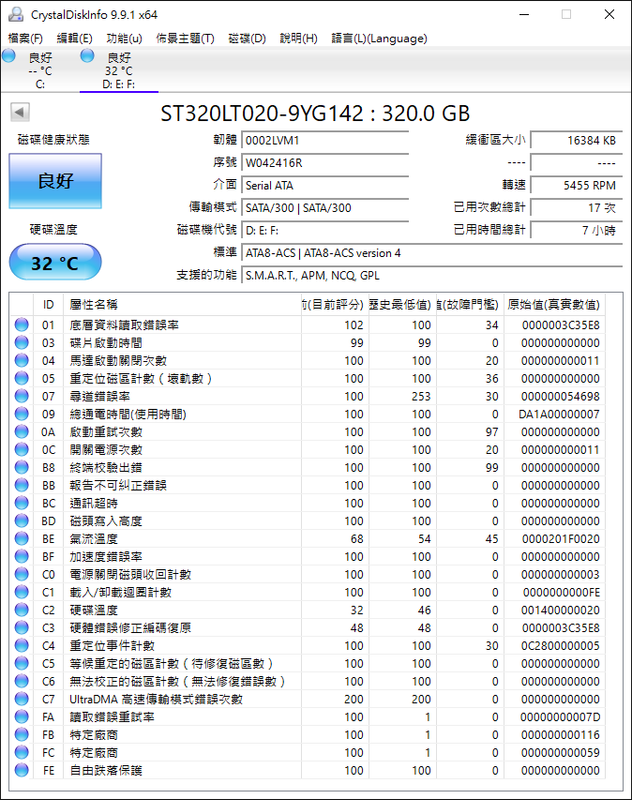The image size is (632, 800).
Task: Click the power on count field 17 次
Action: pos(576,208)
